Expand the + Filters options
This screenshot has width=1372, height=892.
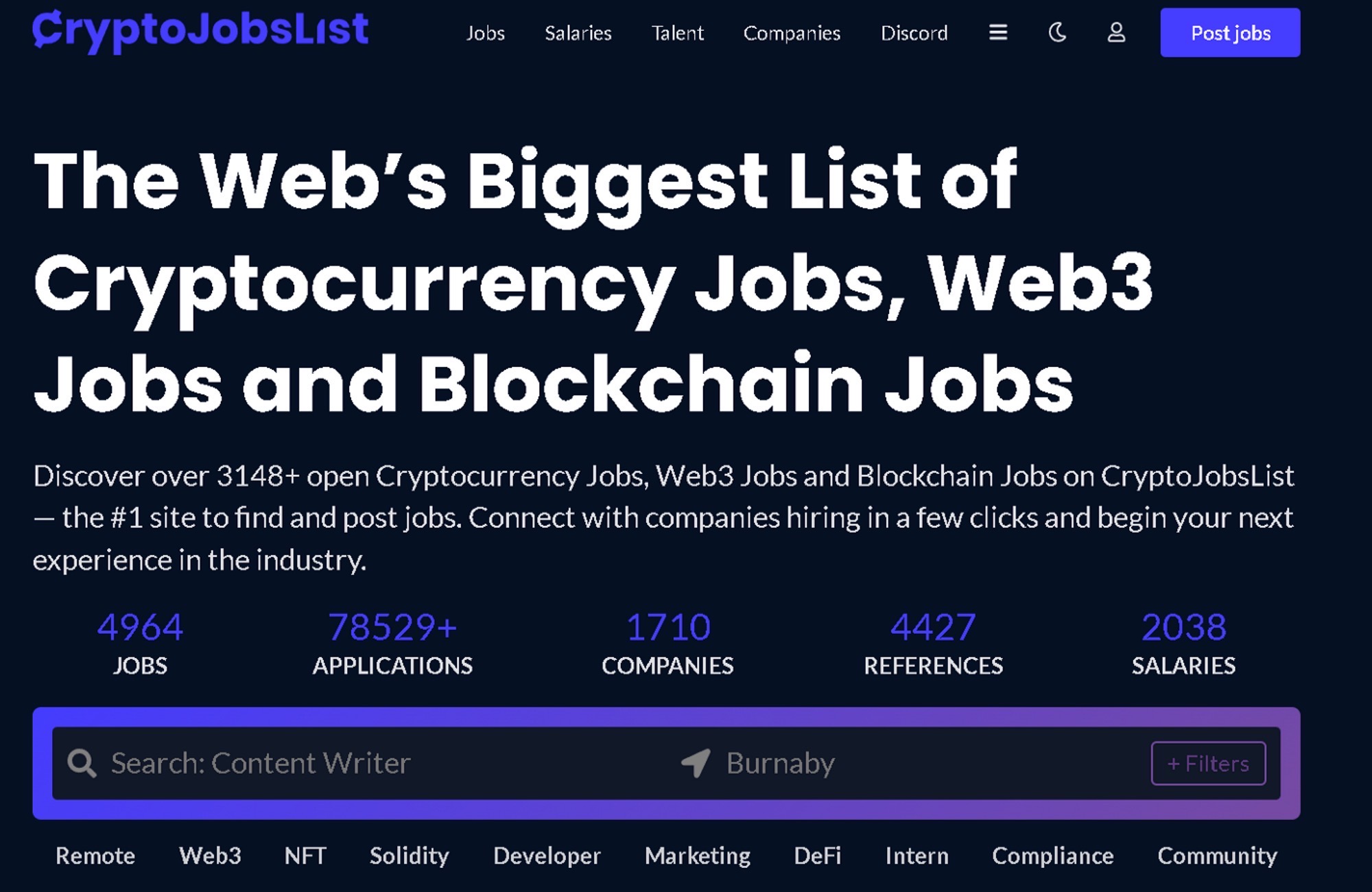(1208, 763)
